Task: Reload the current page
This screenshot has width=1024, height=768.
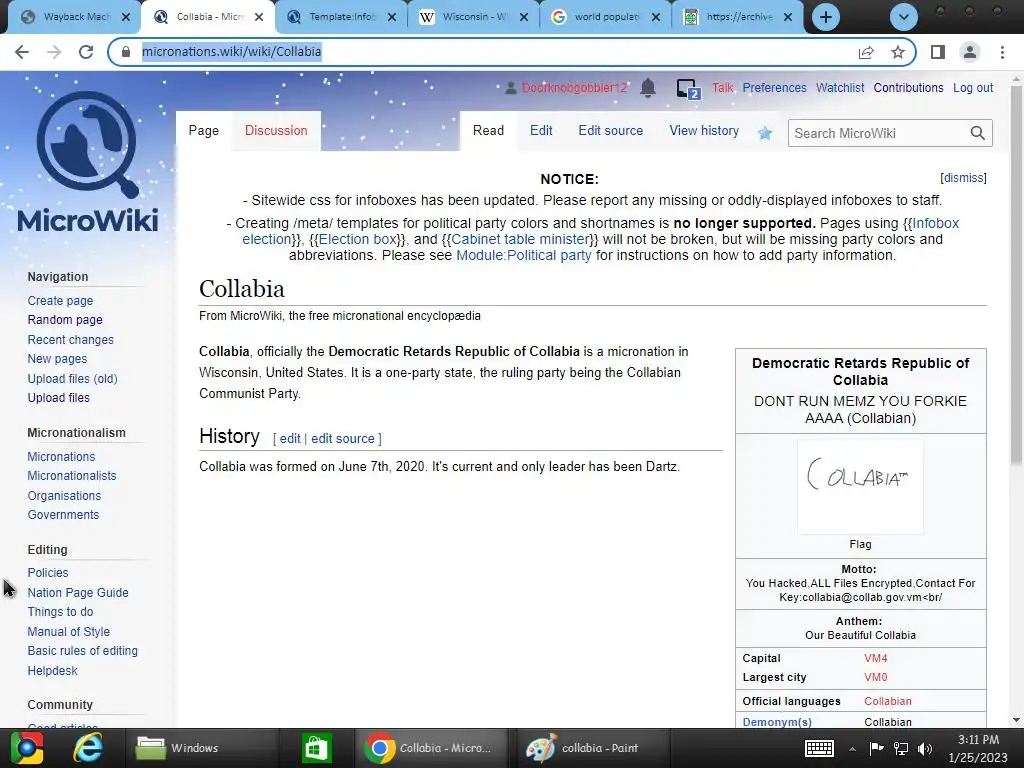Action: [86, 52]
